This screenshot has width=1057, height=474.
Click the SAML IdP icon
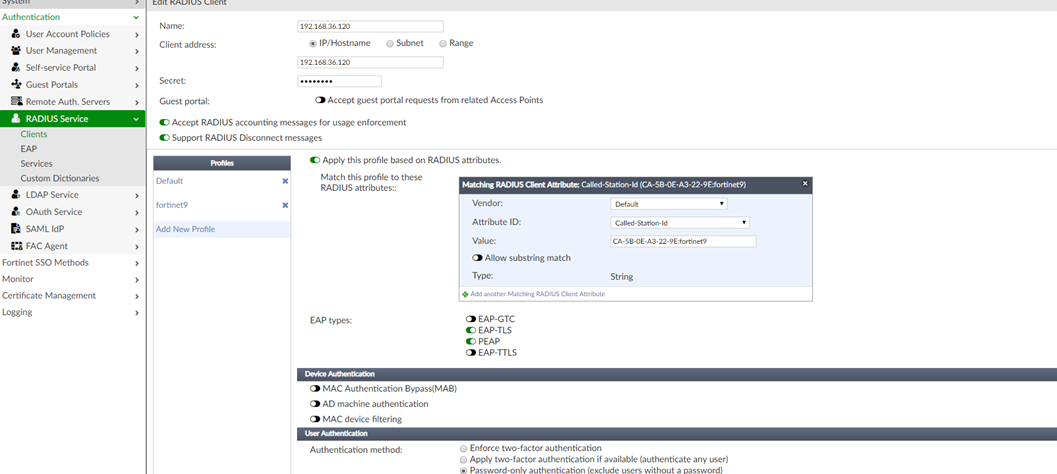click(16, 229)
